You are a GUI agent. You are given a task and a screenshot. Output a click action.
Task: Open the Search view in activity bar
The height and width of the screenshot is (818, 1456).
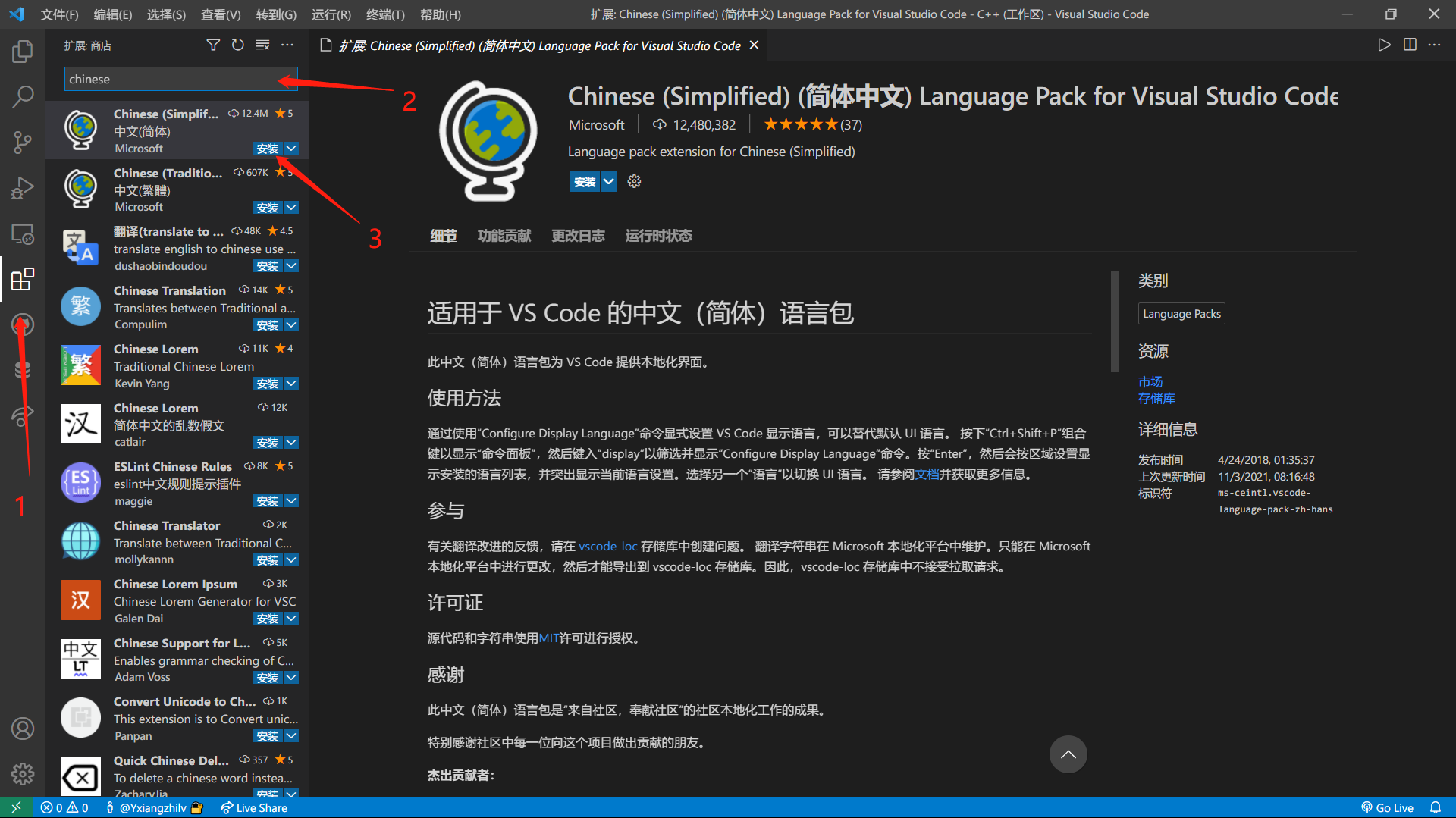click(x=23, y=96)
